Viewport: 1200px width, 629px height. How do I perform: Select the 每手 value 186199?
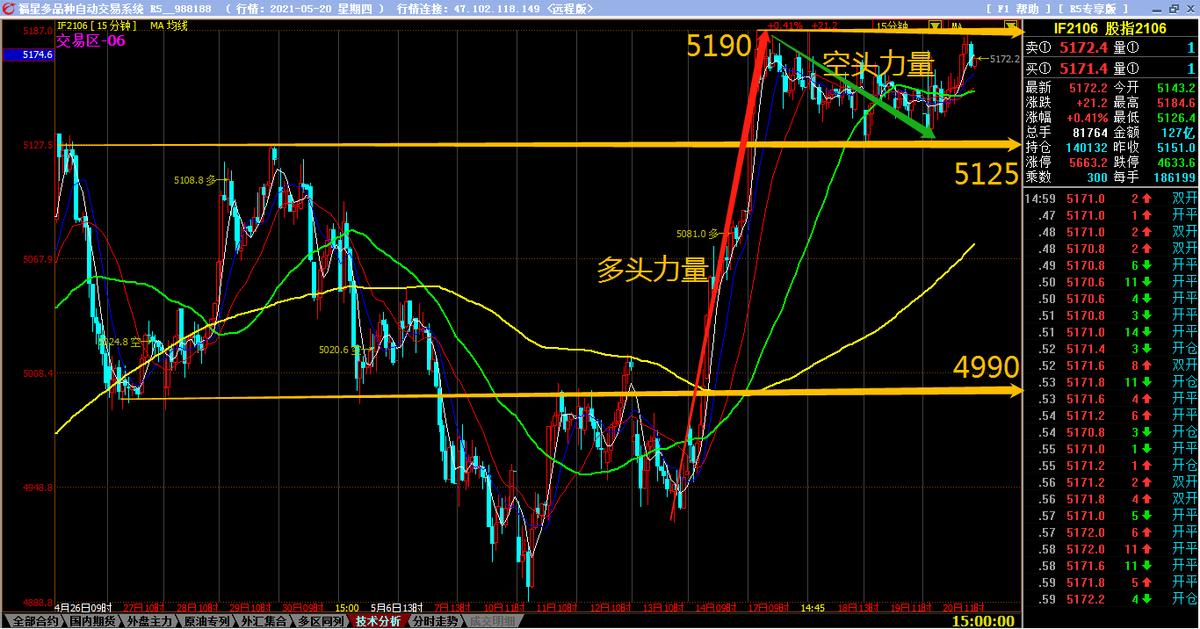[x=1174, y=177]
